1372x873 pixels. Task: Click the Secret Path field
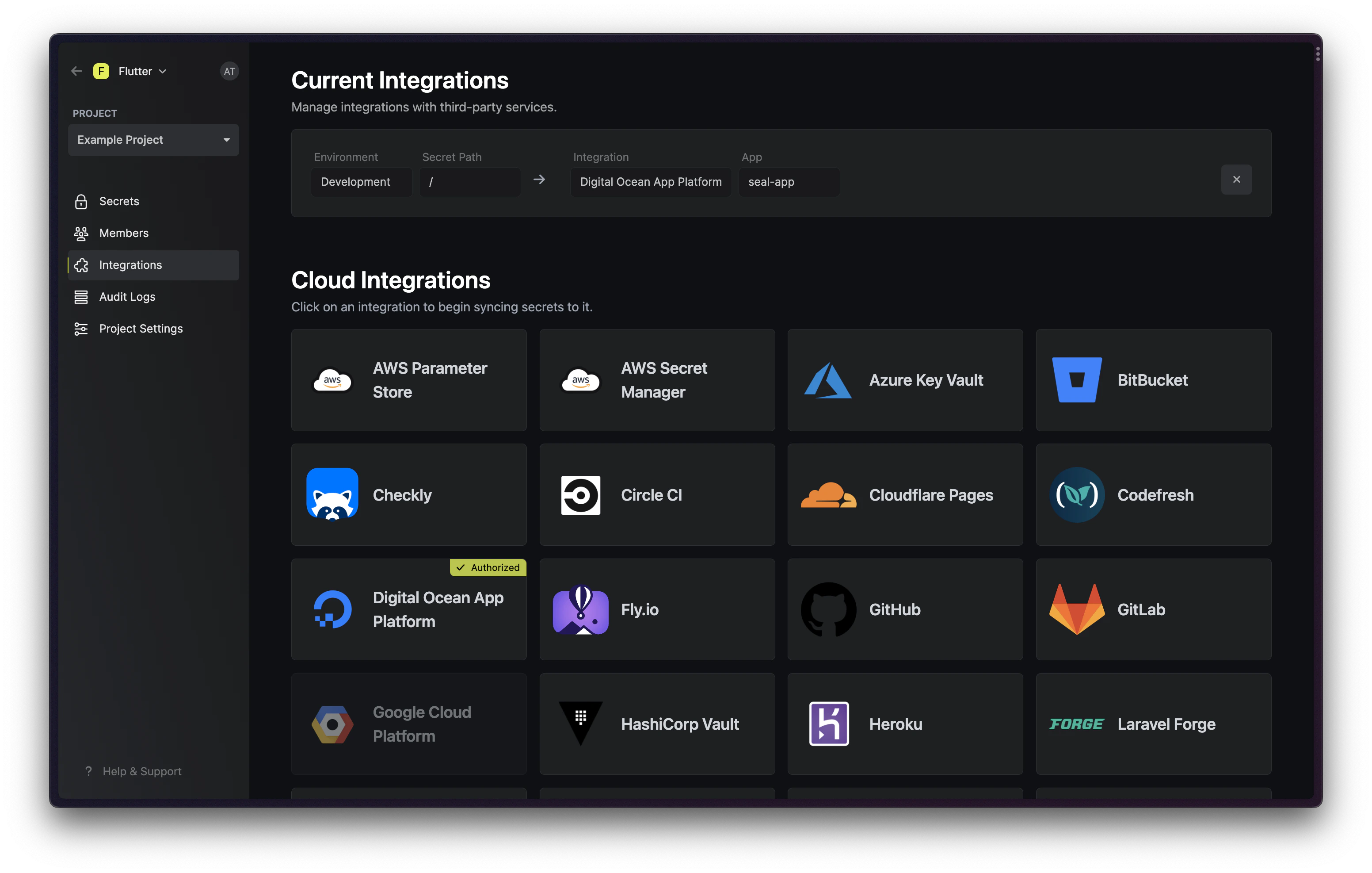(x=470, y=182)
